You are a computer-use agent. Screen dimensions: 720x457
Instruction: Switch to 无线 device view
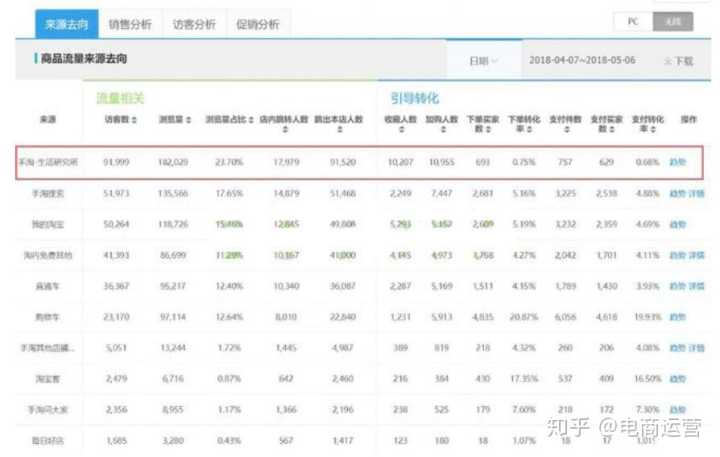coord(672,21)
